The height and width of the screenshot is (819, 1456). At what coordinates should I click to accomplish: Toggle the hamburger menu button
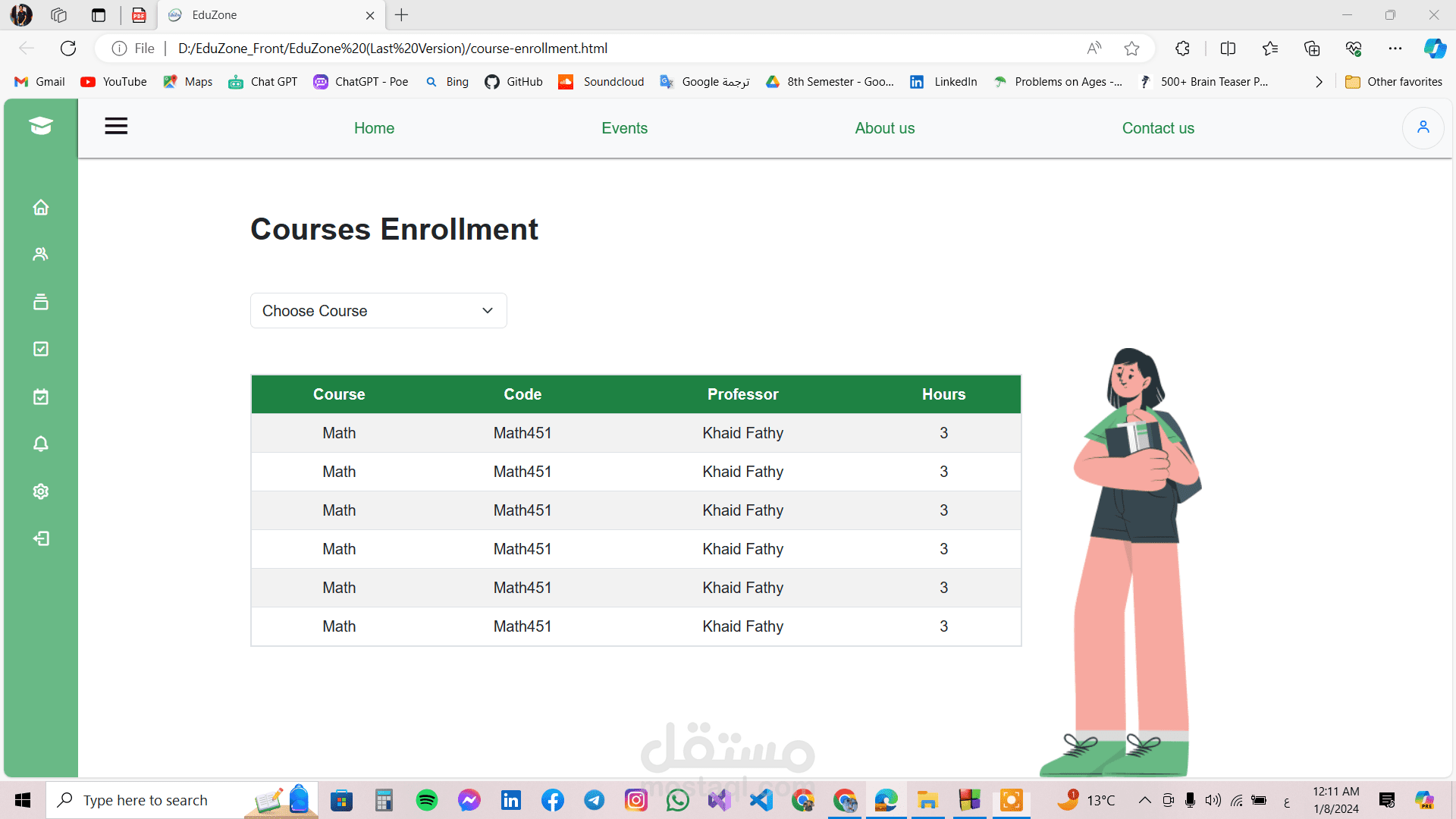(x=116, y=126)
